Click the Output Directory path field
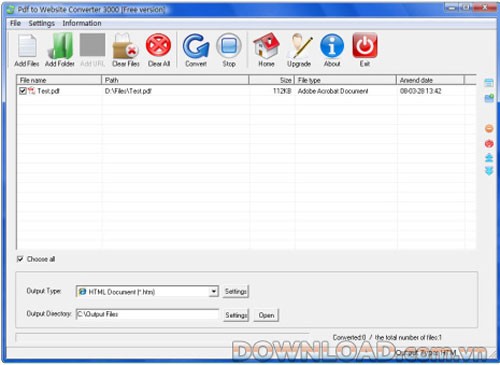The height and width of the screenshot is (365, 500). (x=147, y=314)
